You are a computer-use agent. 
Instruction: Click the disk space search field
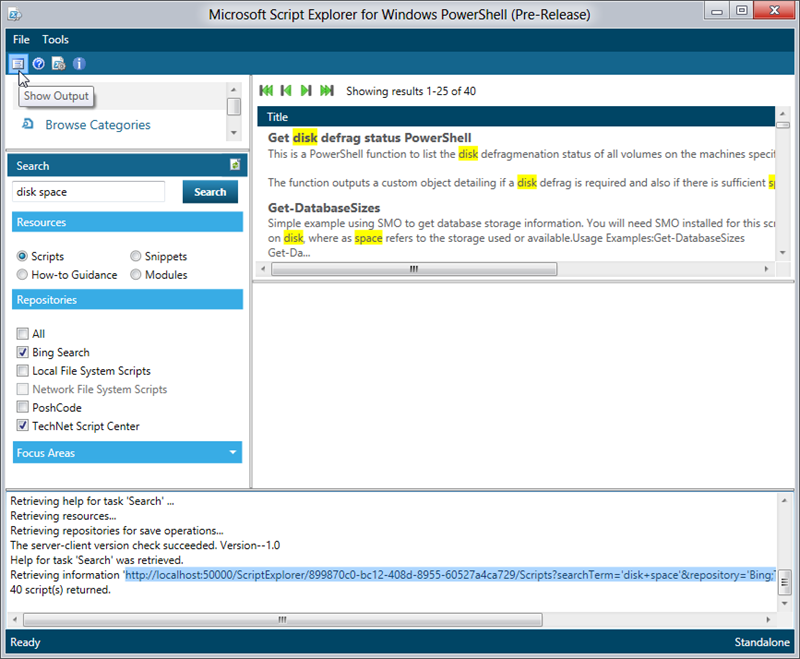tap(88, 192)
